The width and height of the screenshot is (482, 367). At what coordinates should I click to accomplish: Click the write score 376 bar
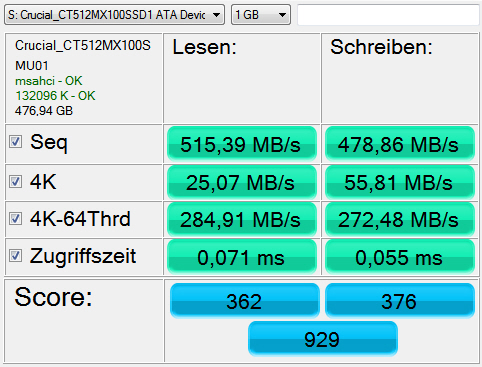pos(400,300)
